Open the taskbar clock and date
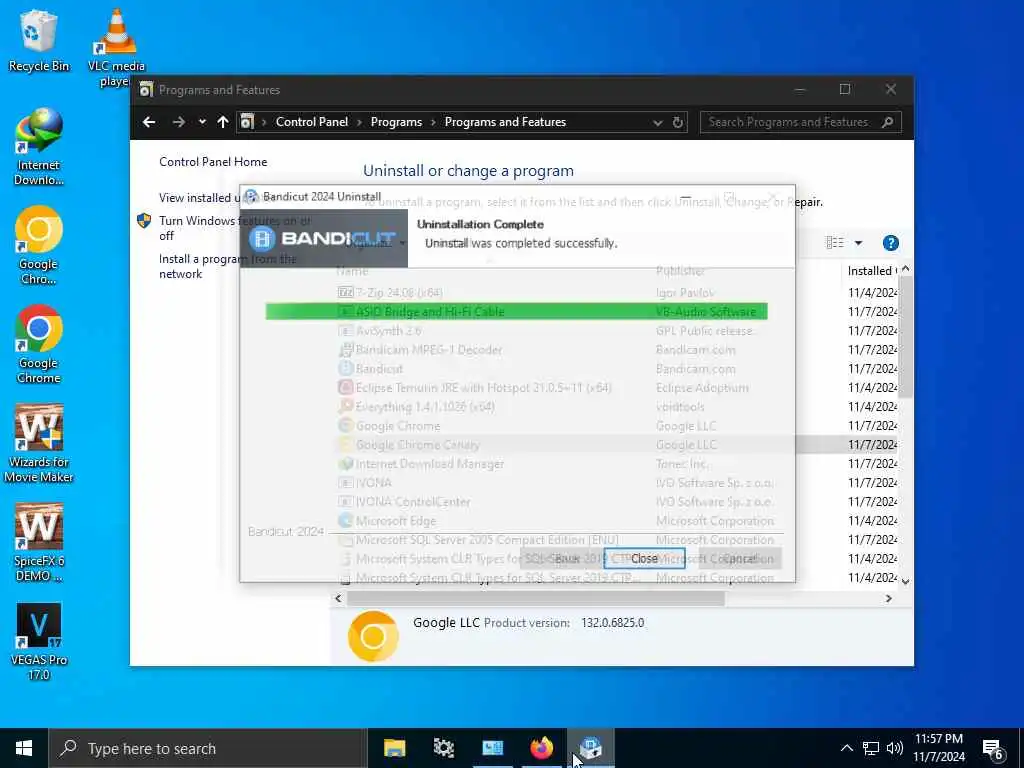The width and height of the screenshot is (1024, 768). (x=938, y=748)
